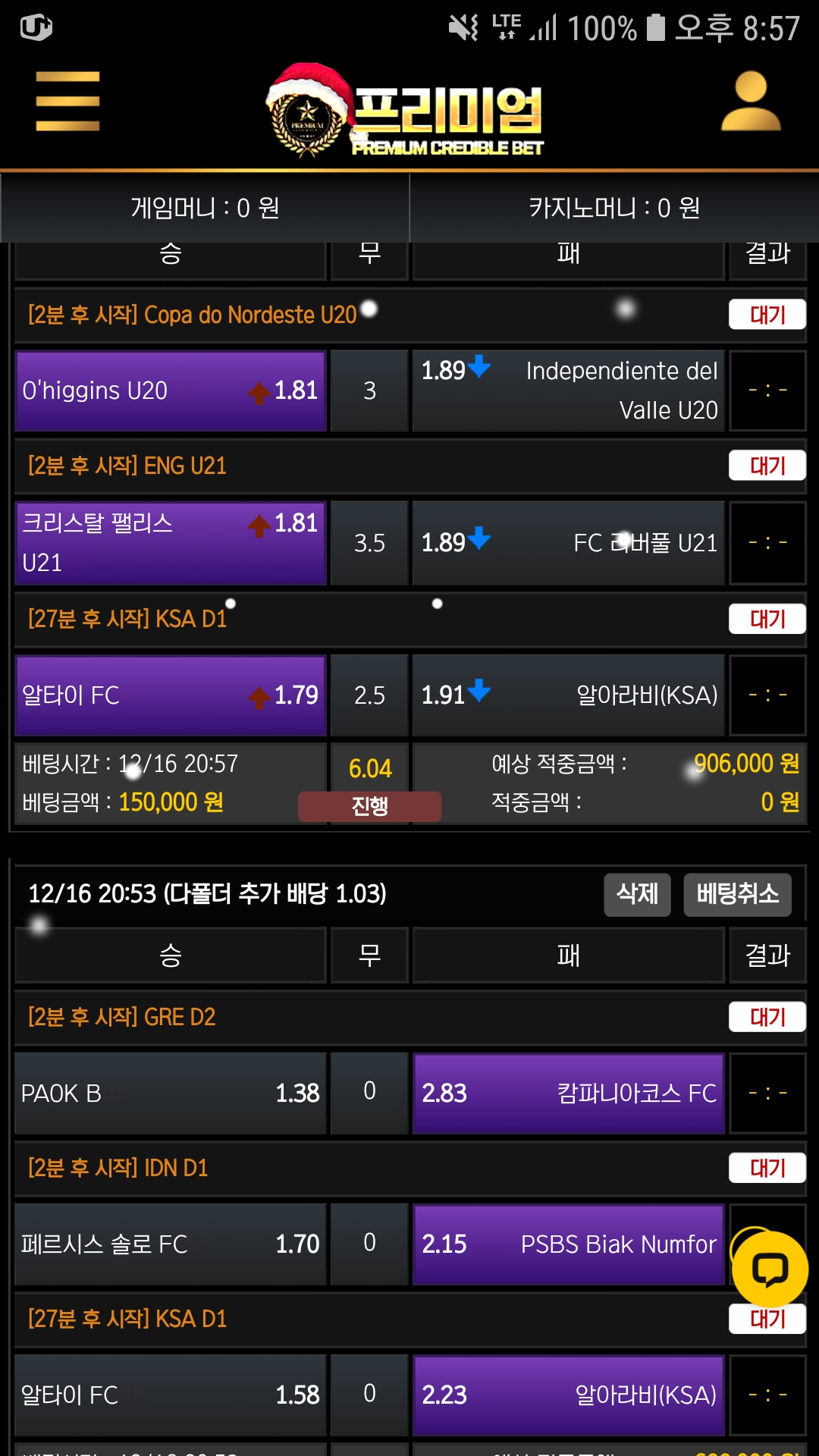Tap 대기 badge for Copa do Nordeste U20

(x=767, y=315)
